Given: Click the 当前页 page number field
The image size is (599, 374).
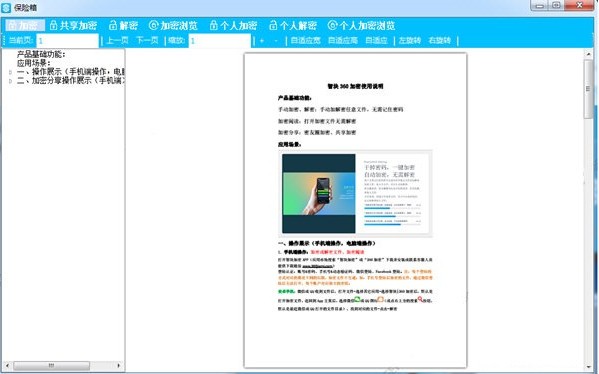Looking at the screenshot, I should pos(68,40).
